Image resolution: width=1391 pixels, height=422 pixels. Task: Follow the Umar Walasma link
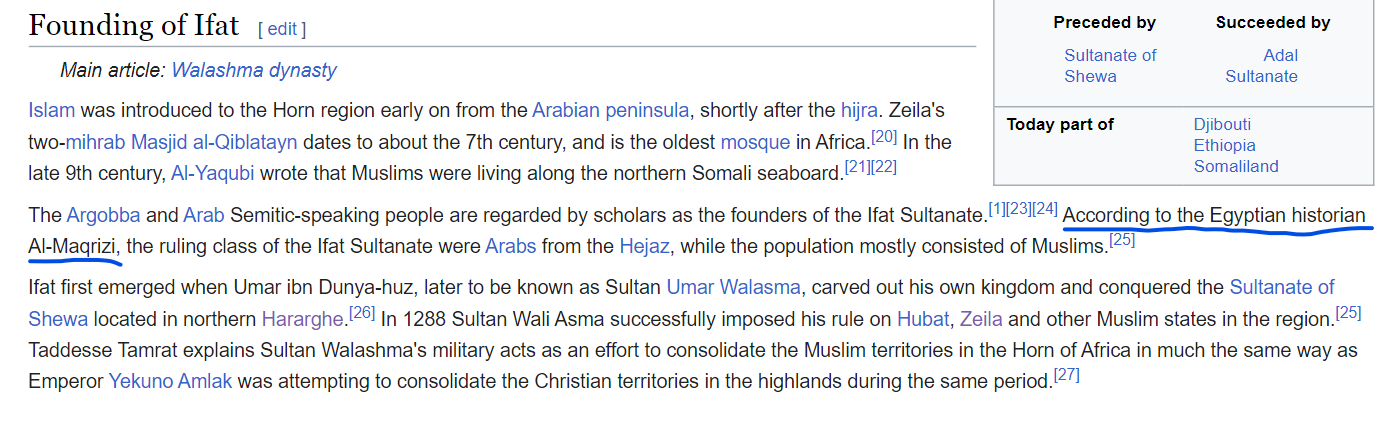click(x=733, y=288)
